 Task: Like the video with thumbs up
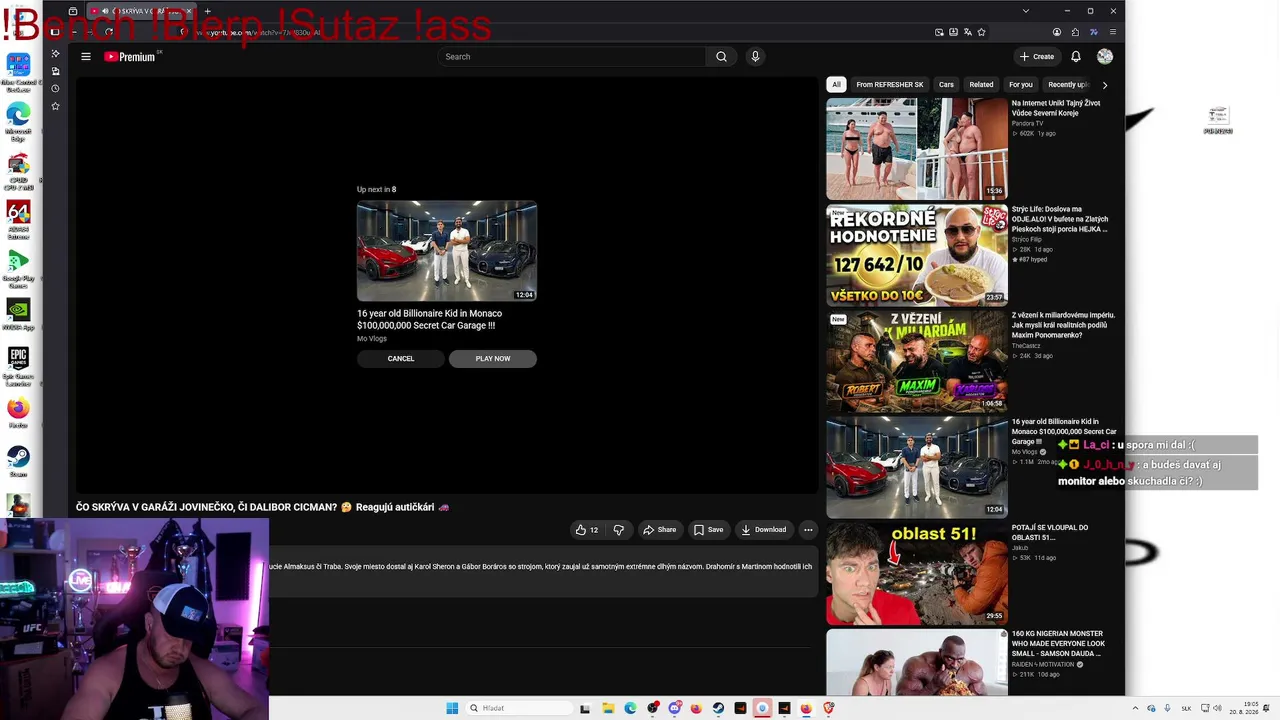point(587,530)
